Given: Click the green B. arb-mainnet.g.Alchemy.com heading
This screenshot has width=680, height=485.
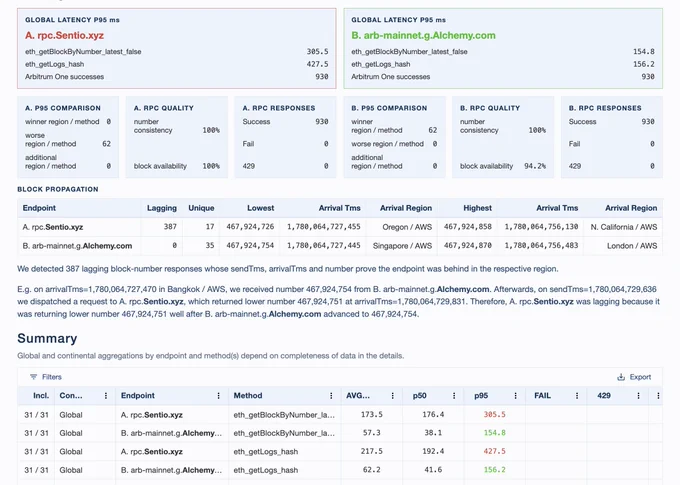Looking at the screenshot, I should 423,36.
